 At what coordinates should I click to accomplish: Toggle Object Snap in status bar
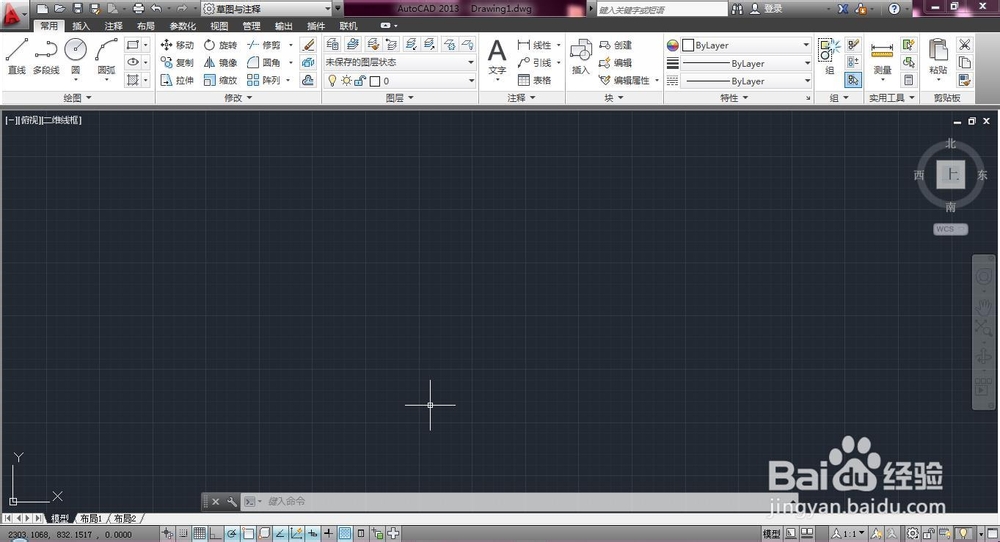(249, 533)
